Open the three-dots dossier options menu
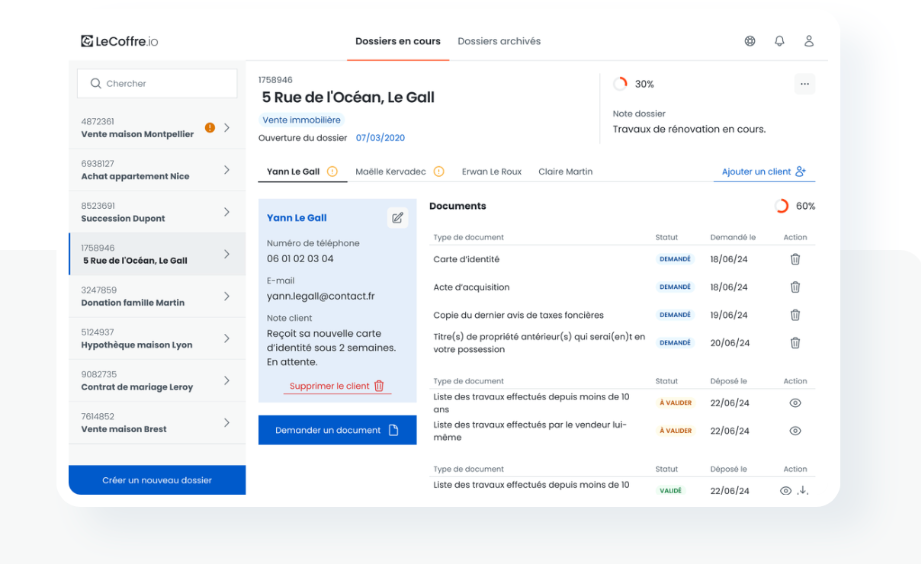921x564 pixels. pos(805,84)
